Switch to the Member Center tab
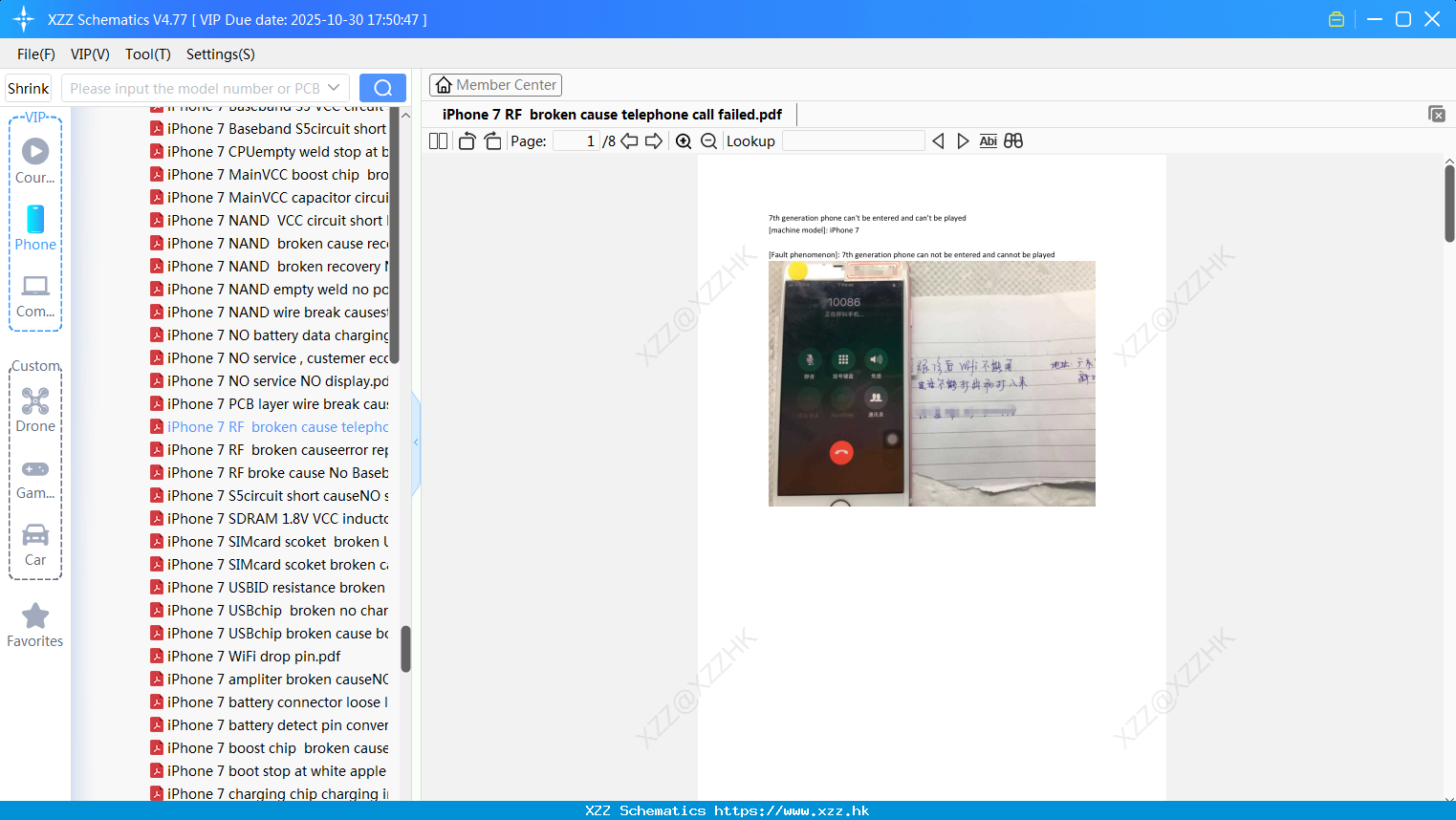The width and height of the screenshot is (1456, 820). [x=495, y=85]
